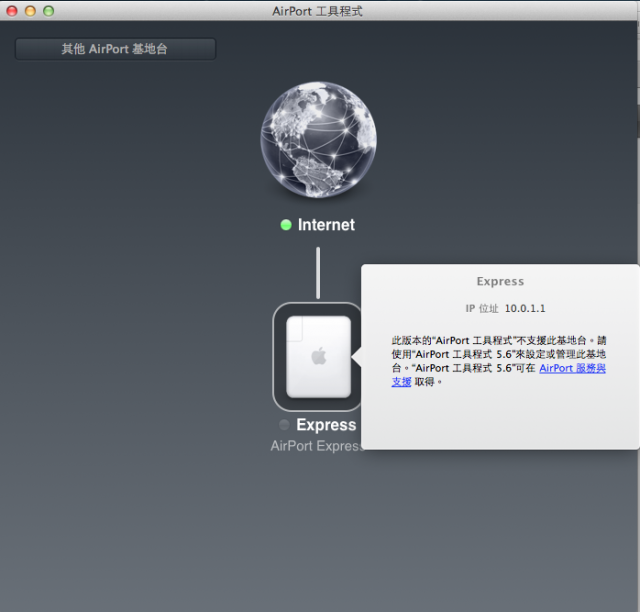Zoom the window with the green button
Image resolution: width=640 pixels, height=612 pixels.
[49, 11]
